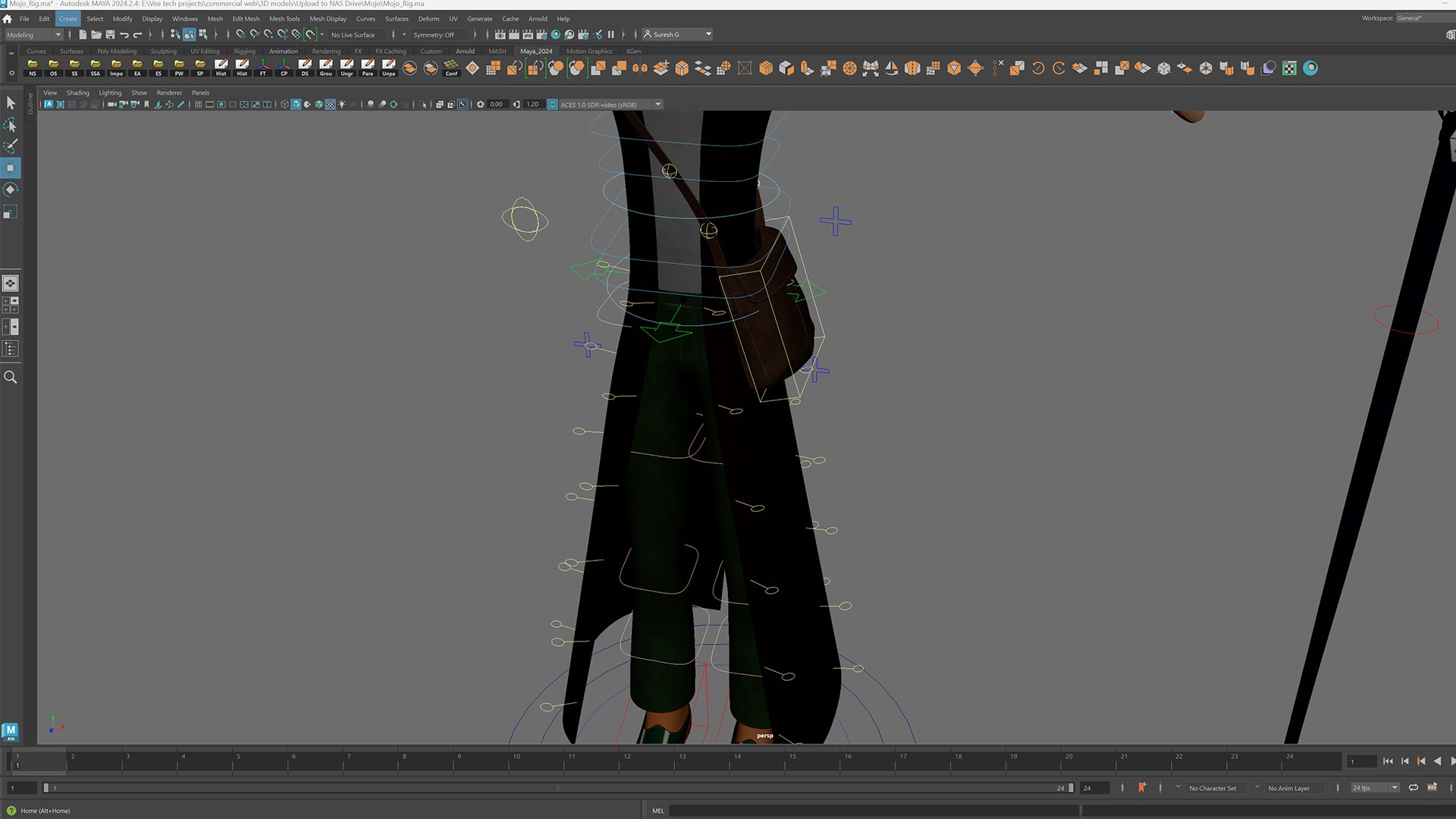Image resolution: width=1456 pixels, height=819 pixels.
Task: Open the Symmetry: Off dropdown
Action: [441, 35]
